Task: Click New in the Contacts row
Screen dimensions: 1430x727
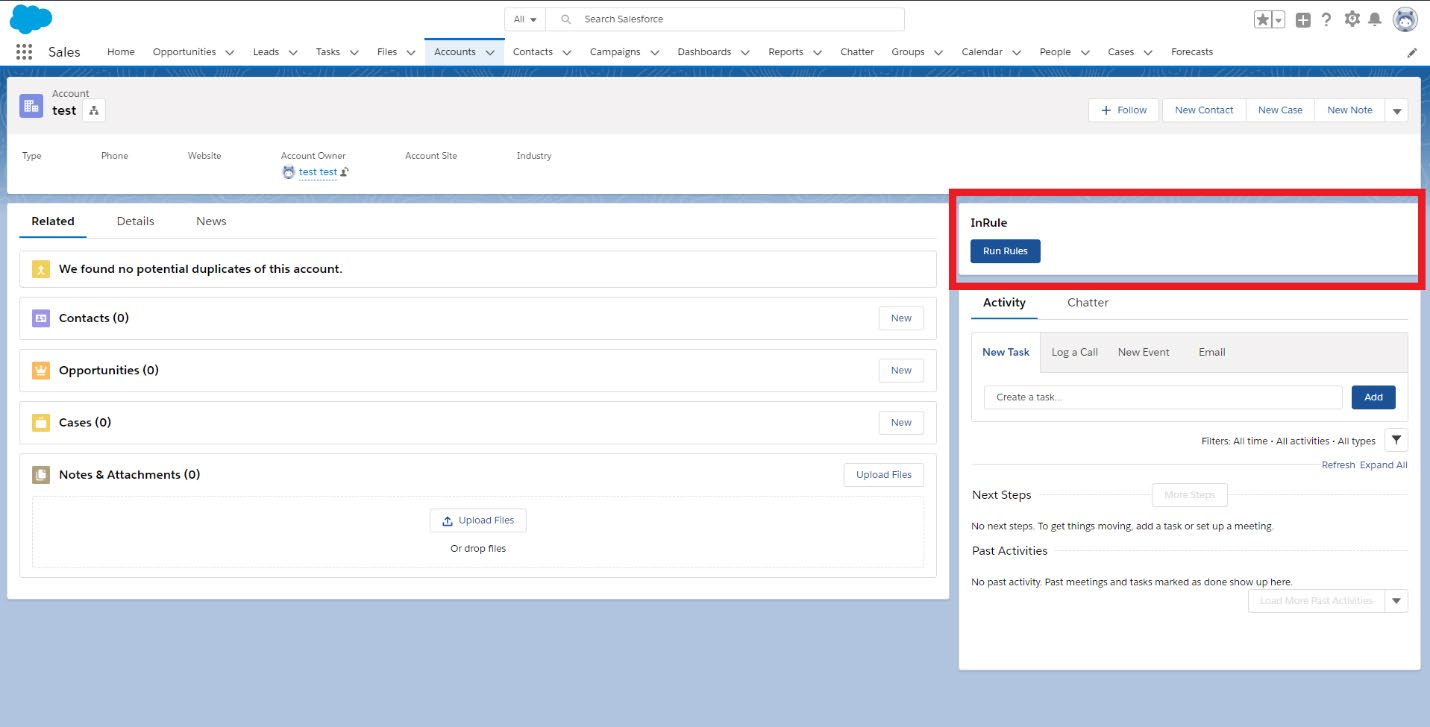Action: click(x=901, y=318)
